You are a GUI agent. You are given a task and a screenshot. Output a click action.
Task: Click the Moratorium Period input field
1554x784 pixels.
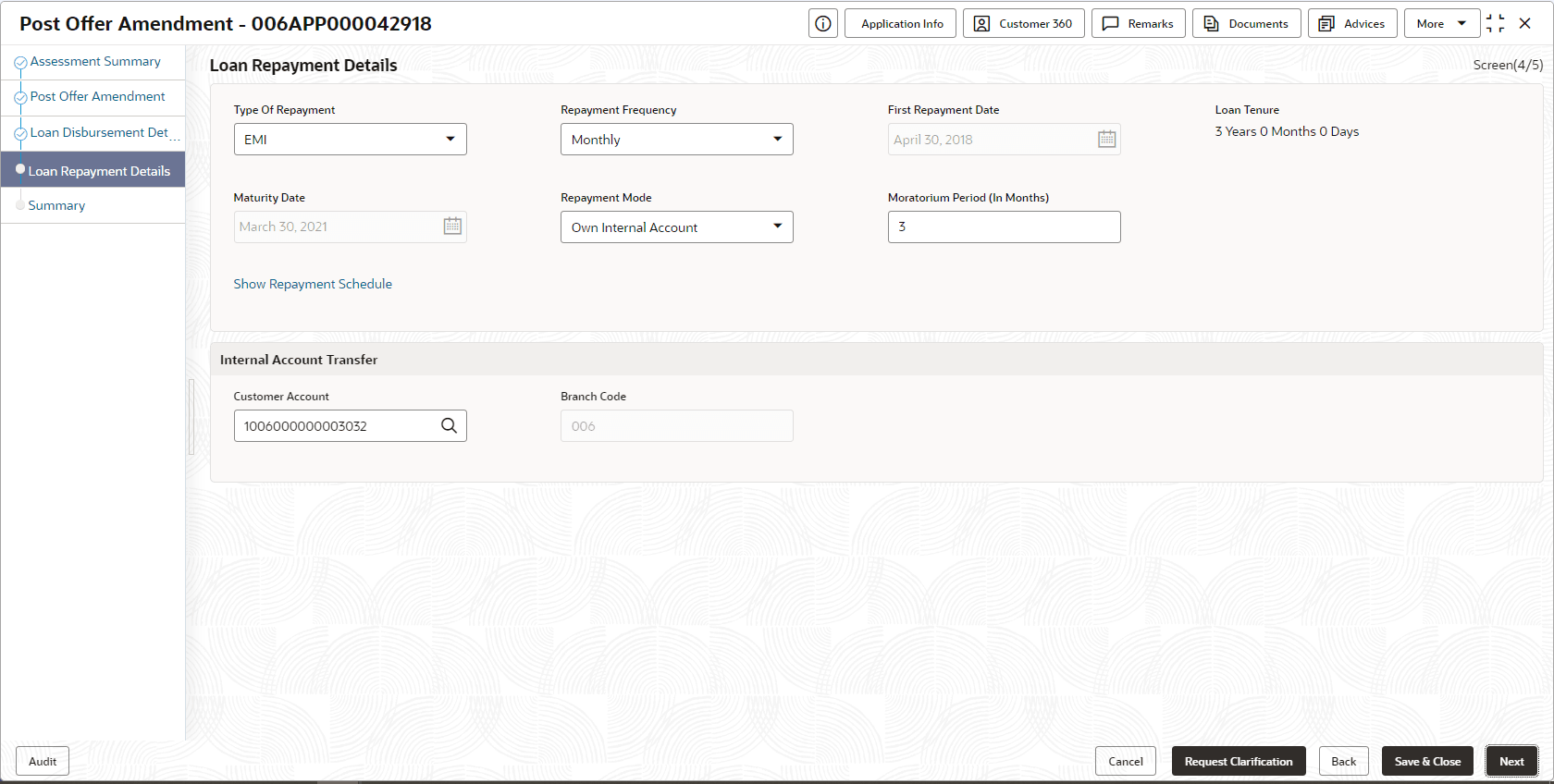click(x=1004, y=227)
